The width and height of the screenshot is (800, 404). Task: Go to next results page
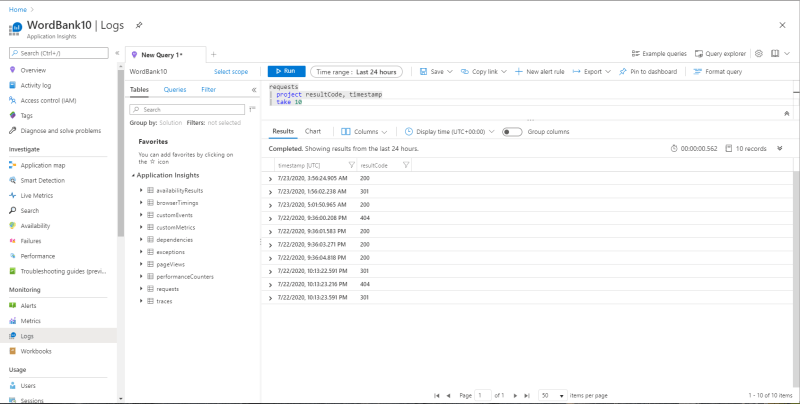point(515,395)
